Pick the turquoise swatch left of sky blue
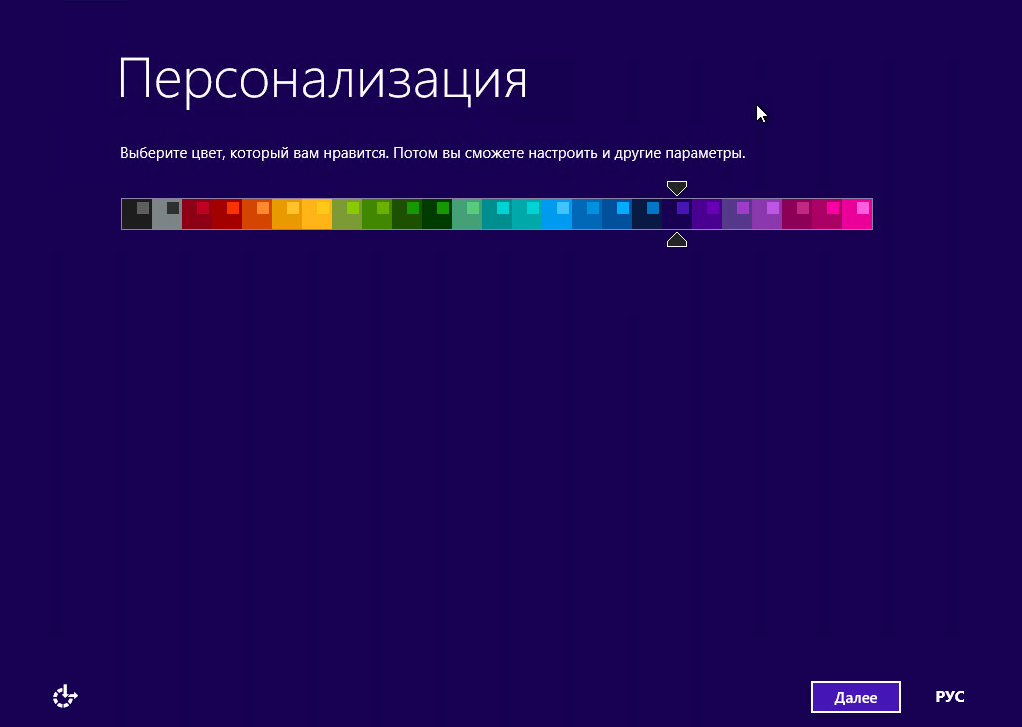This screenshot has width=1022, height=727. pos(526,214)
